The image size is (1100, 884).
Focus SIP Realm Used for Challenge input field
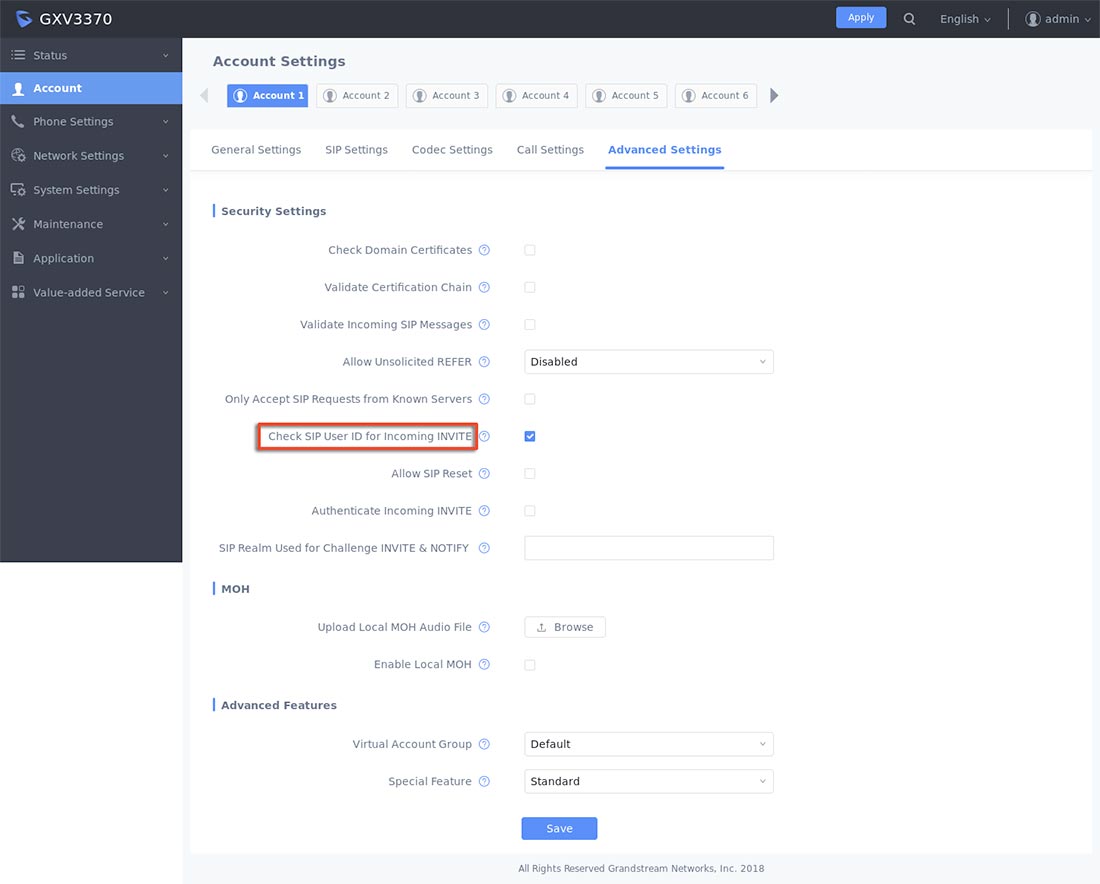click(x=649, y=548)
